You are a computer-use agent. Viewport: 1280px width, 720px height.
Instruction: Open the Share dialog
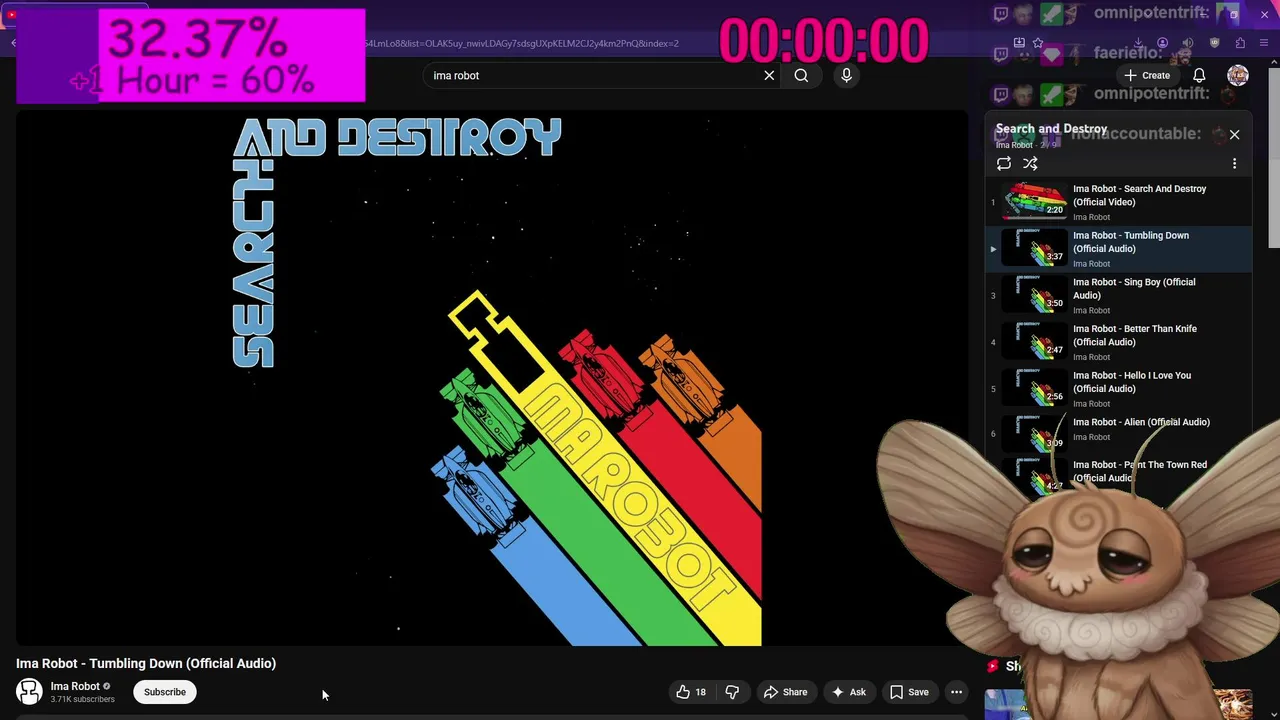click(785, 692)
